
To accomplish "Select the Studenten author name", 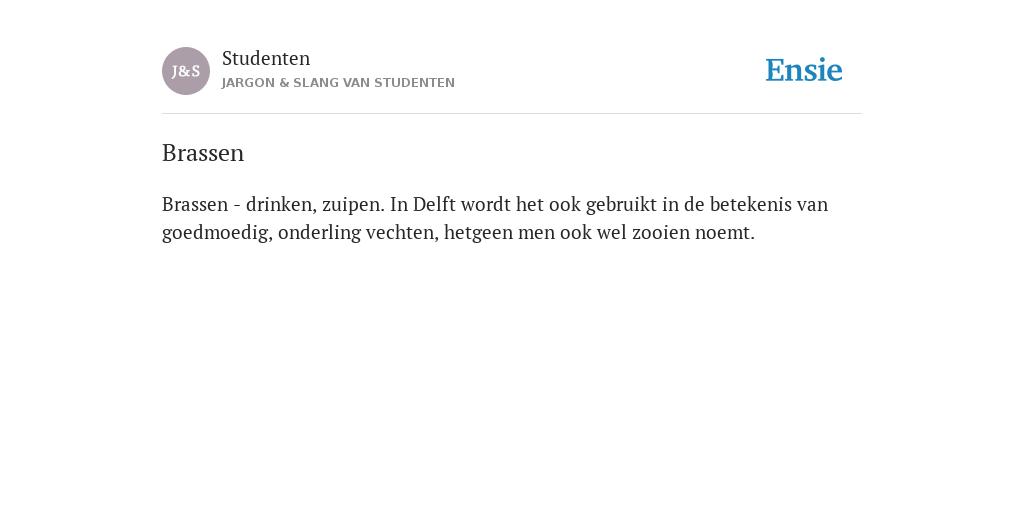I will click(x=266, y=59).
